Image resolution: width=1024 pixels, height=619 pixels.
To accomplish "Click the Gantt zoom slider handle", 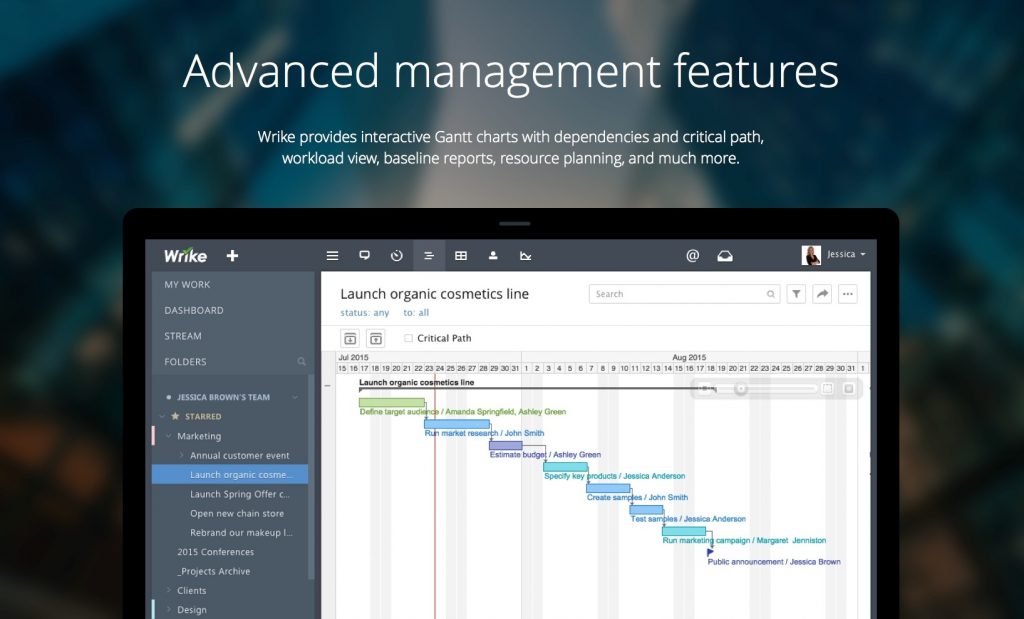I will click(x=741, y=388).
